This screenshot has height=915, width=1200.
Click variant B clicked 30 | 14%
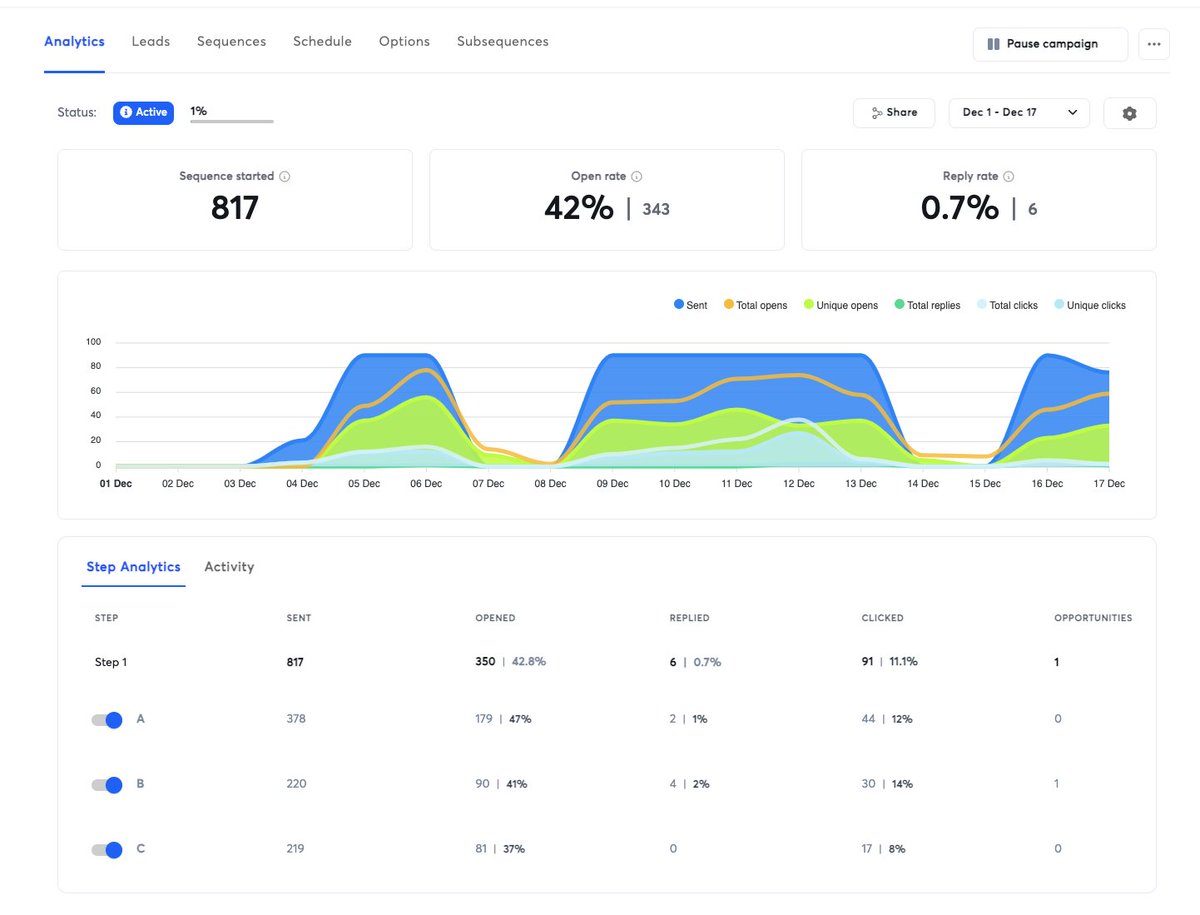(x=887, y=784)
